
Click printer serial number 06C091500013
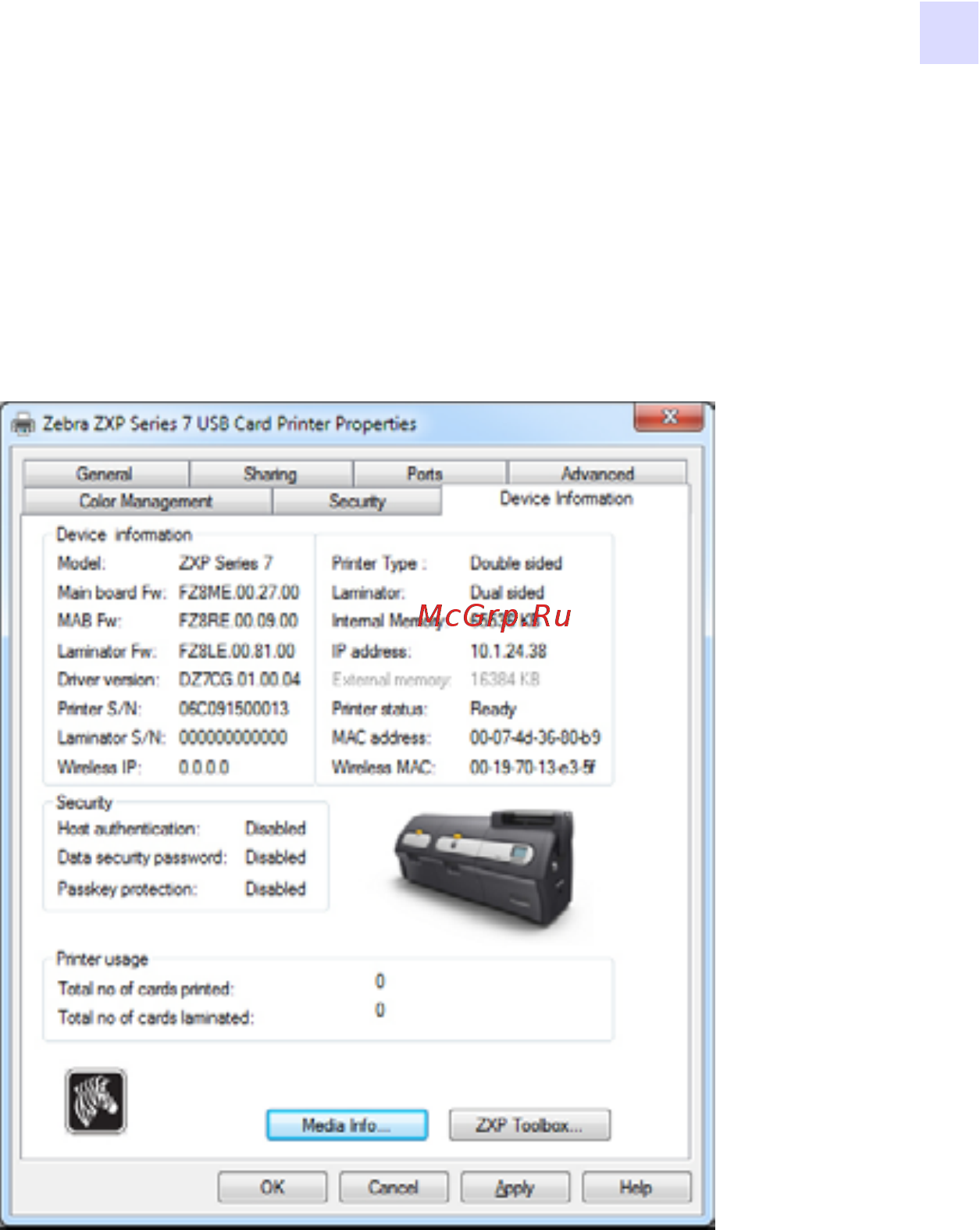[x=233, y=708]
